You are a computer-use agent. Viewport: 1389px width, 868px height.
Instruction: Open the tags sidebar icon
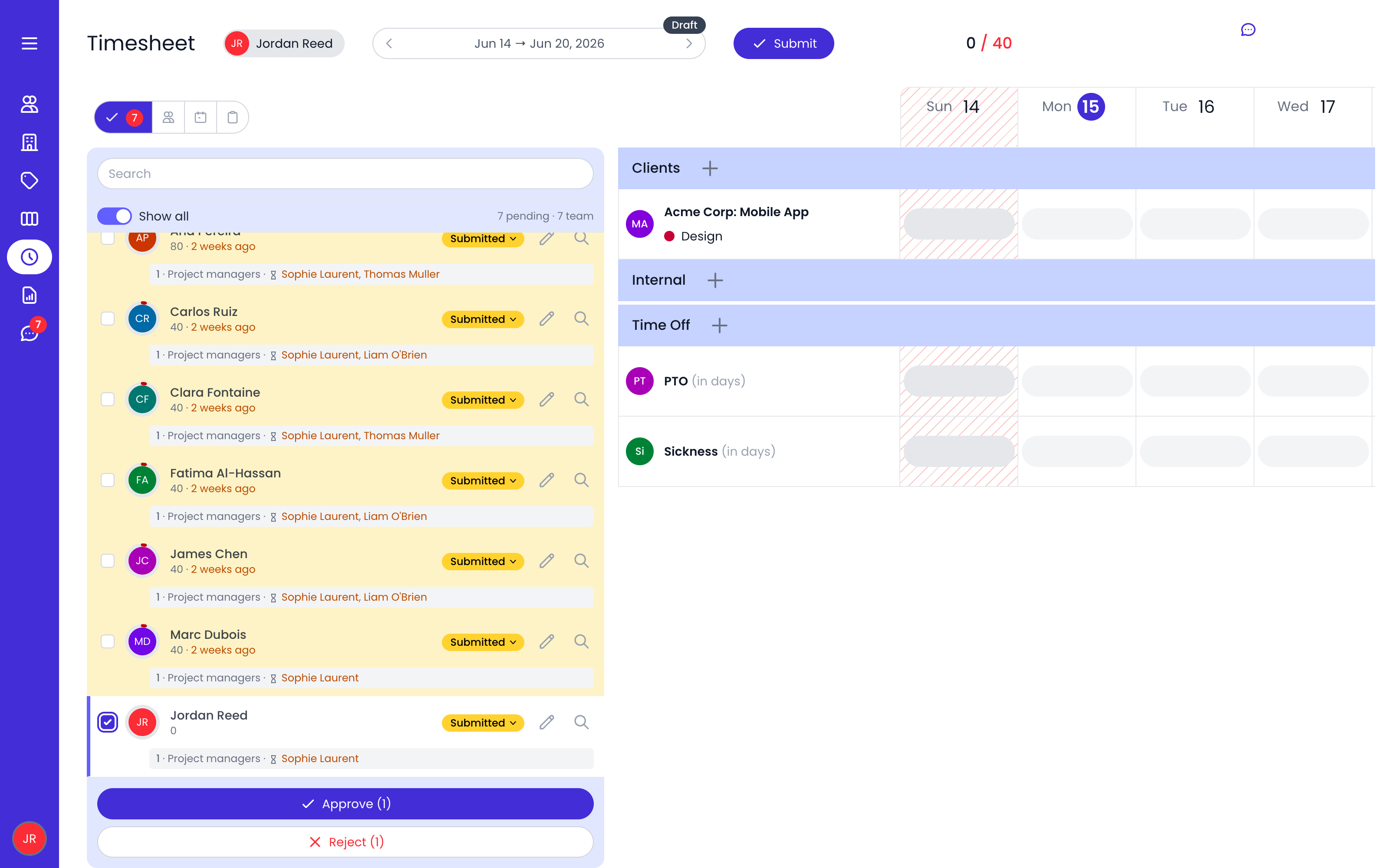(29, 180)
